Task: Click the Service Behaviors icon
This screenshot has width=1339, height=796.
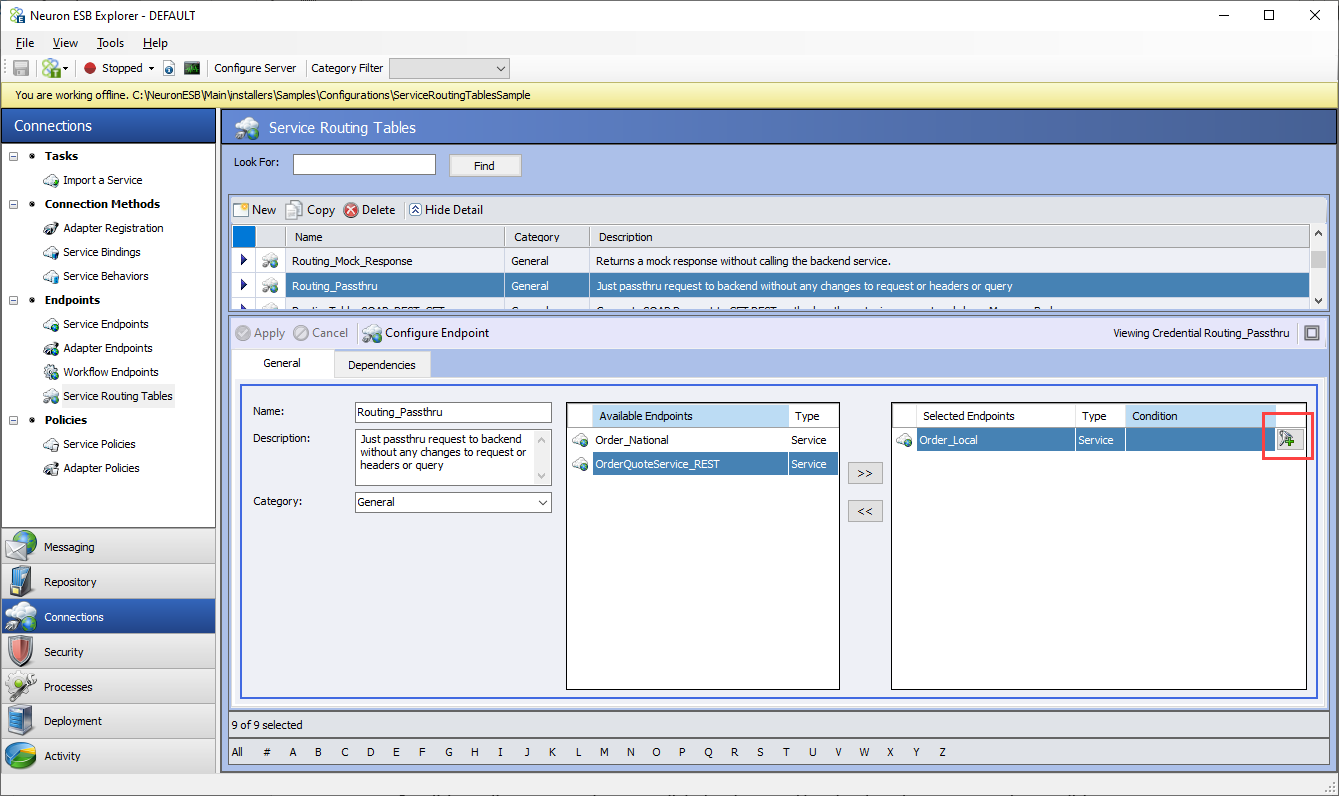Action: click(x=51, y=276)
